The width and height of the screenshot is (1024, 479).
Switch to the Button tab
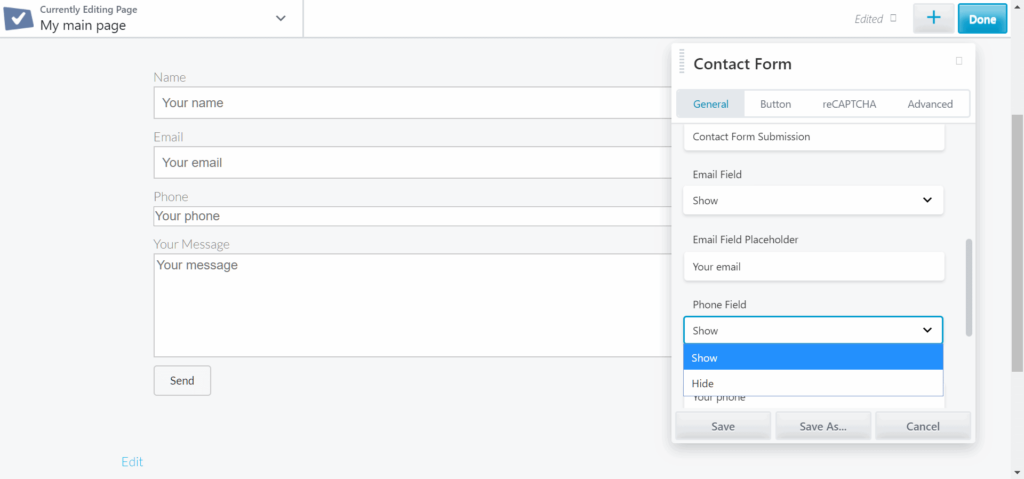click(775, 104)
